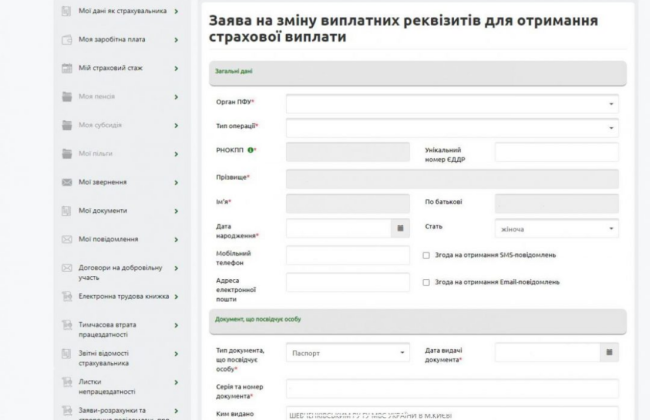Screen dimensions: 650x420
Task: Expand chevron next to Електронна трудова книжка
Action: (x=176, y=297)
